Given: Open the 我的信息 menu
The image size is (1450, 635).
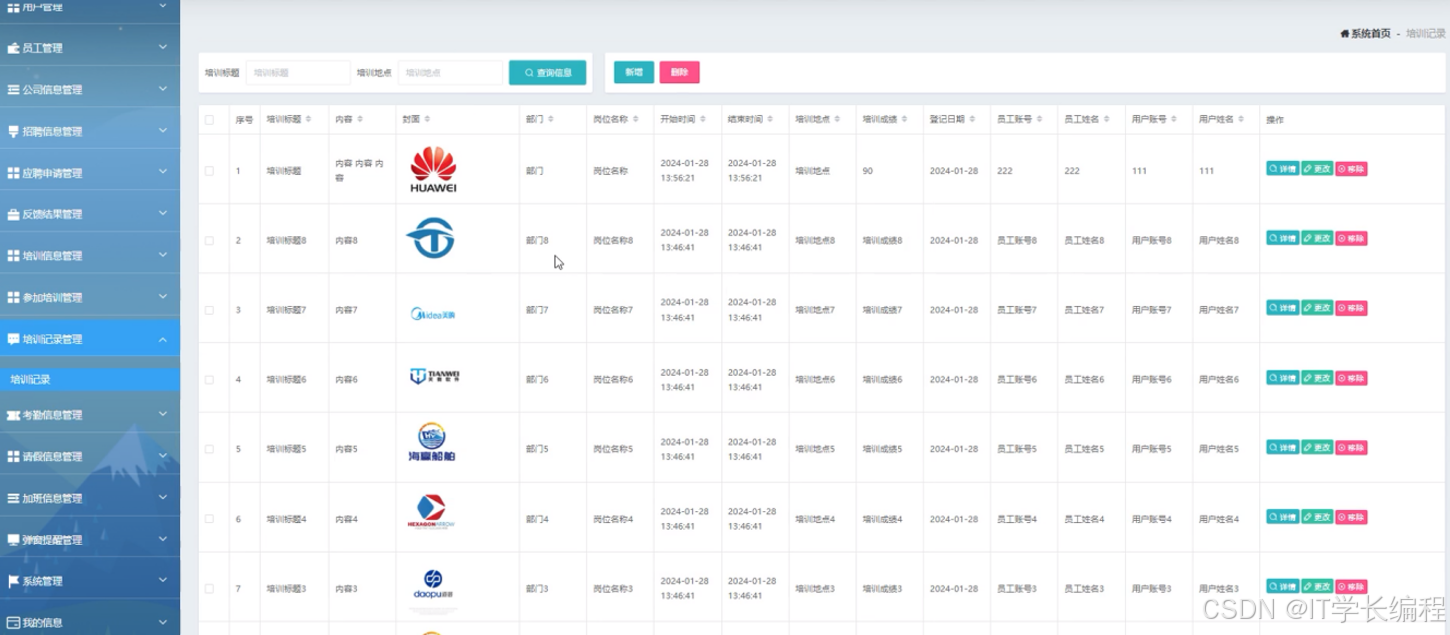Looking at the screenshot, I should [90, 622].
